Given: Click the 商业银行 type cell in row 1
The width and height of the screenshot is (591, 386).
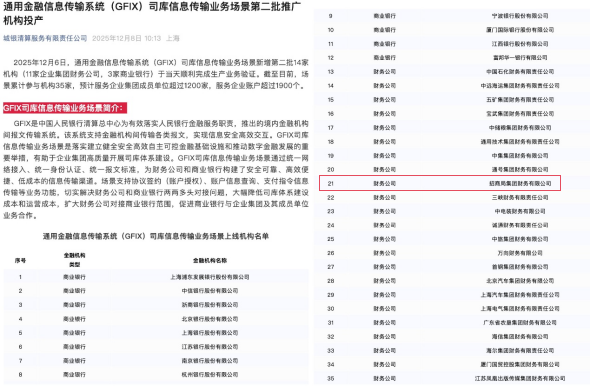Looking at the screenshot, I should [x=74, y=277].
